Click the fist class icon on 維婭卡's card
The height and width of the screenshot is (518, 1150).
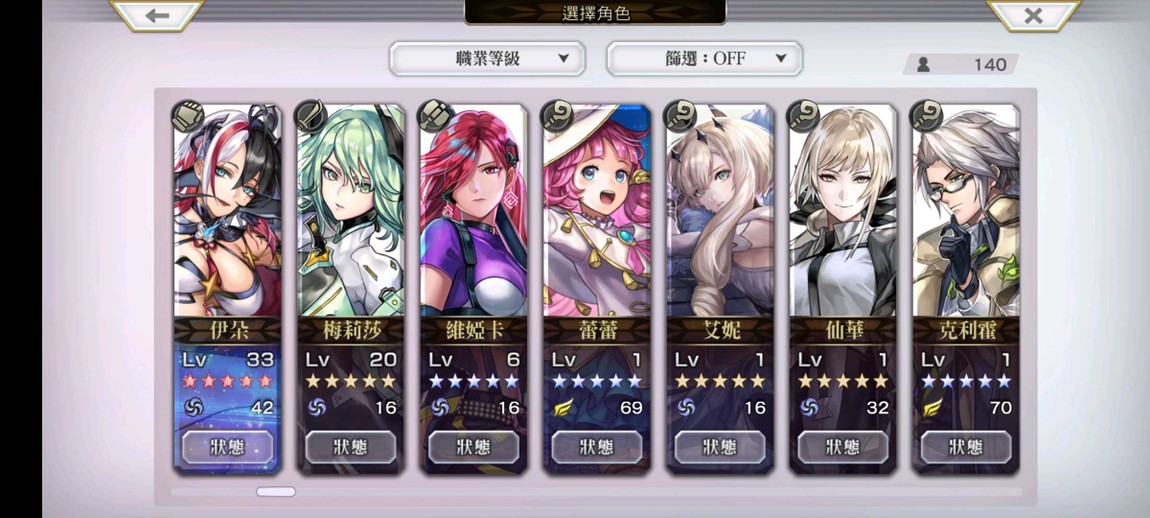click(x=434, y=116)
